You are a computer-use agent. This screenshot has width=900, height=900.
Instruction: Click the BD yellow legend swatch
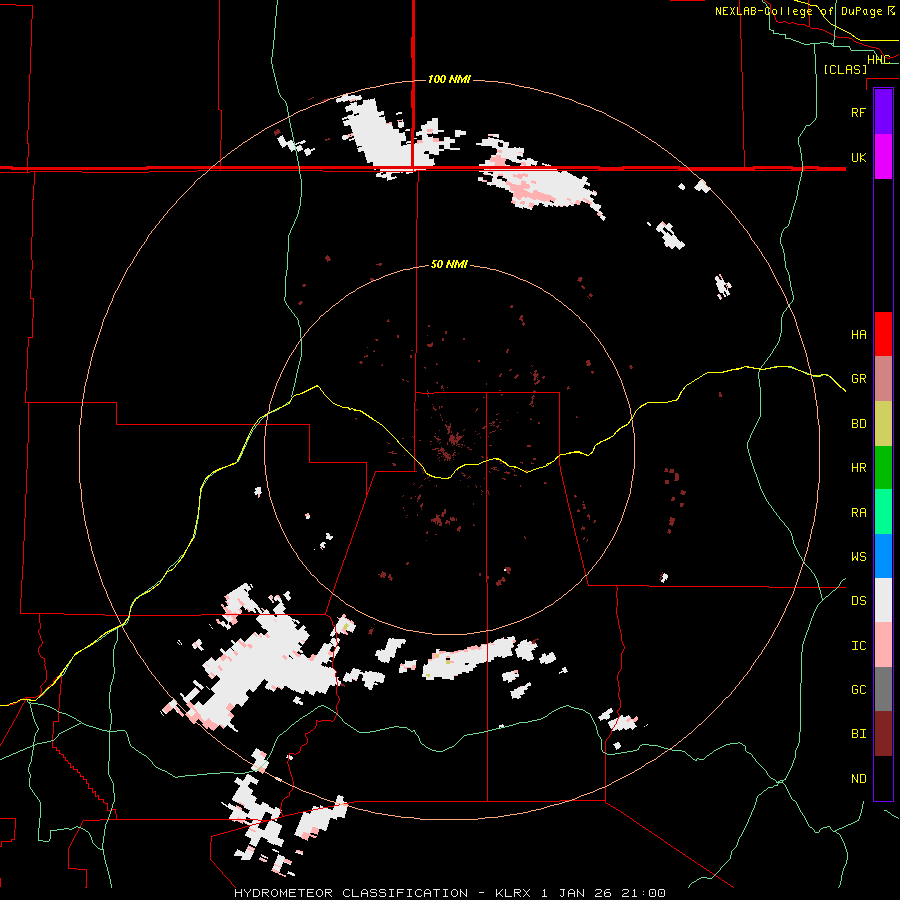(883, 424)
